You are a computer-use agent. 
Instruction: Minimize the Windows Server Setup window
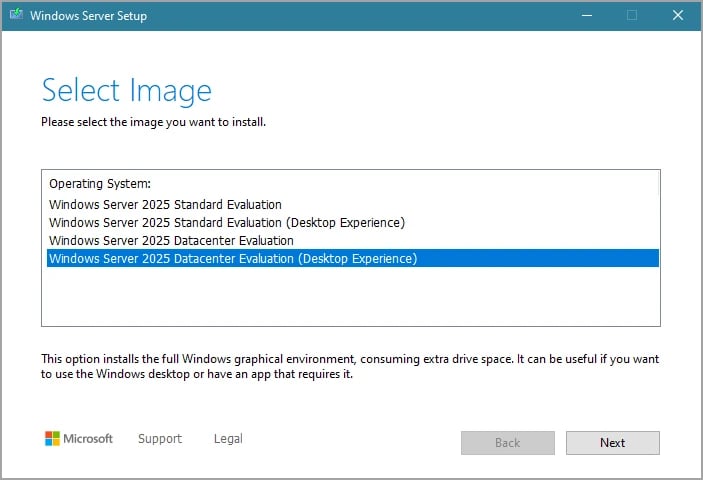[585, 15]
